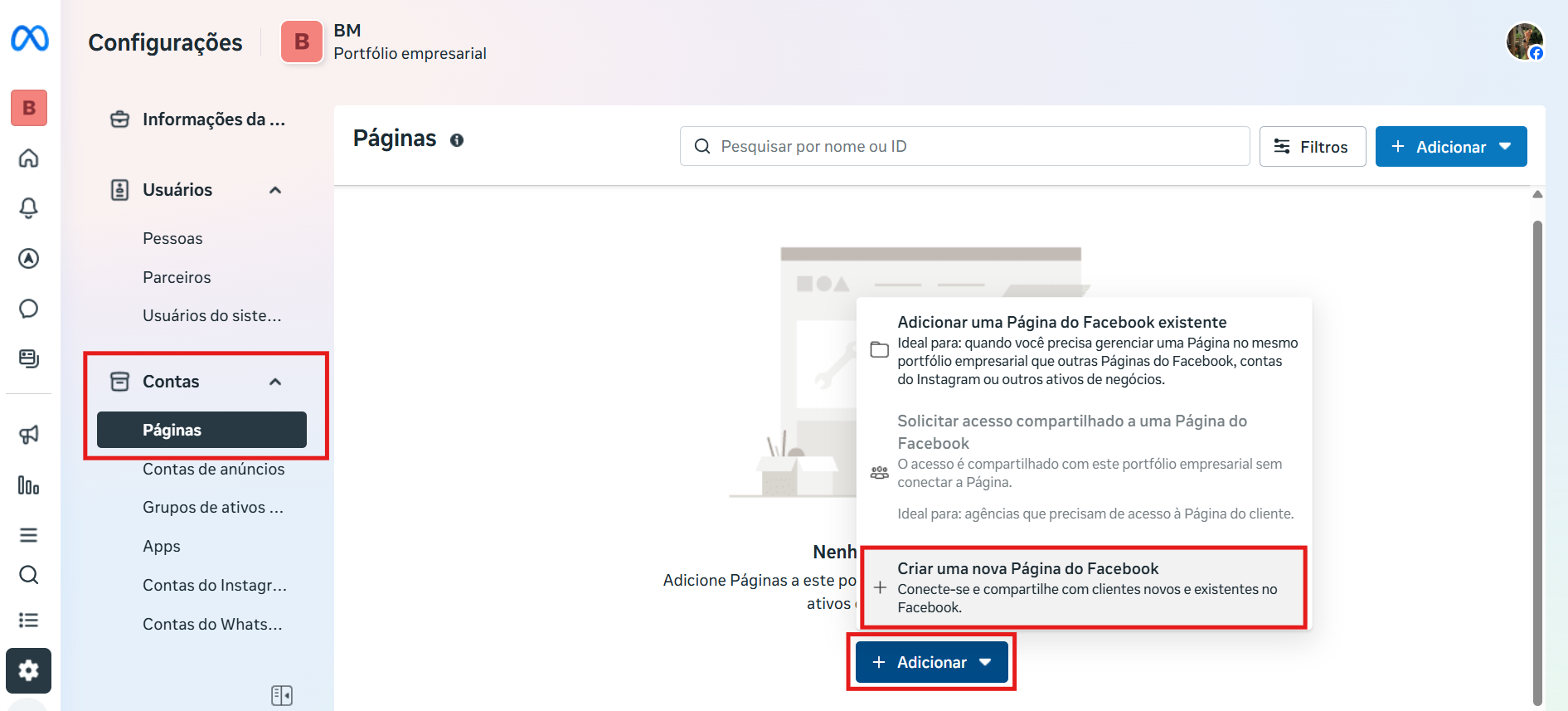
Task: Open the Pessoas section
Action: (172, 238)
